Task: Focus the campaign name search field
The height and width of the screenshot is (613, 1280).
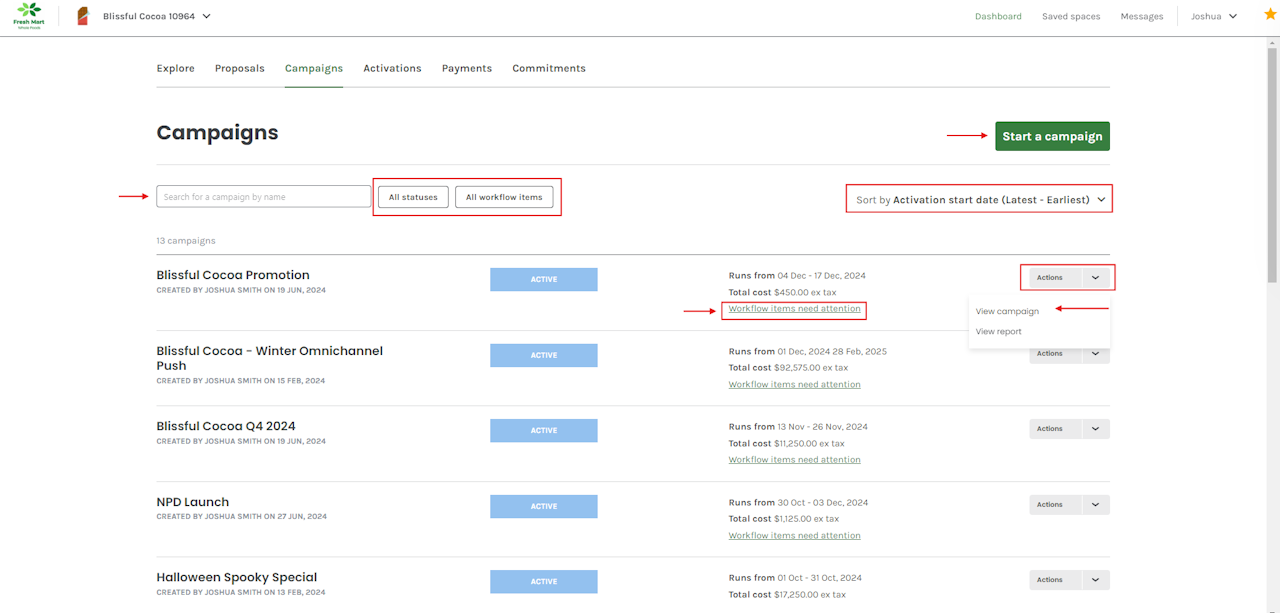Action: 264,197
